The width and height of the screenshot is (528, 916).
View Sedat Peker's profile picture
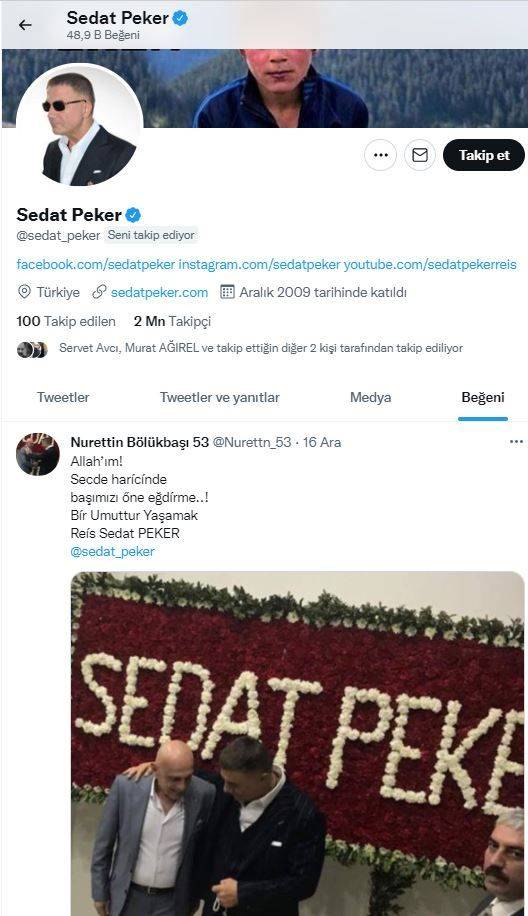pyautogui.click(x=79, y=127)
